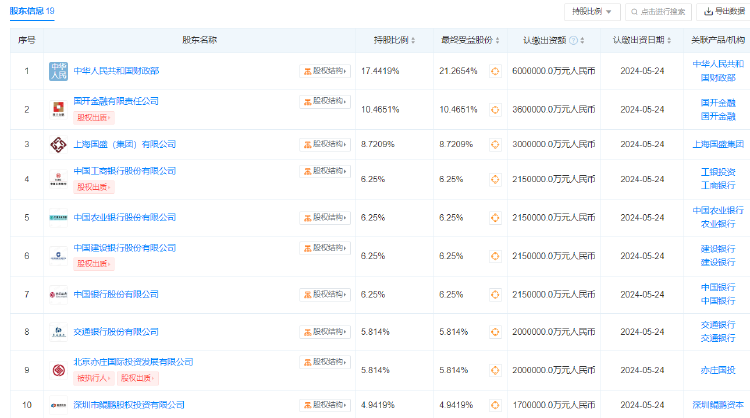Click 股权结构 button for 国开金融 row
This screenshot has height=418, width=750.
[x=325, y=101]
